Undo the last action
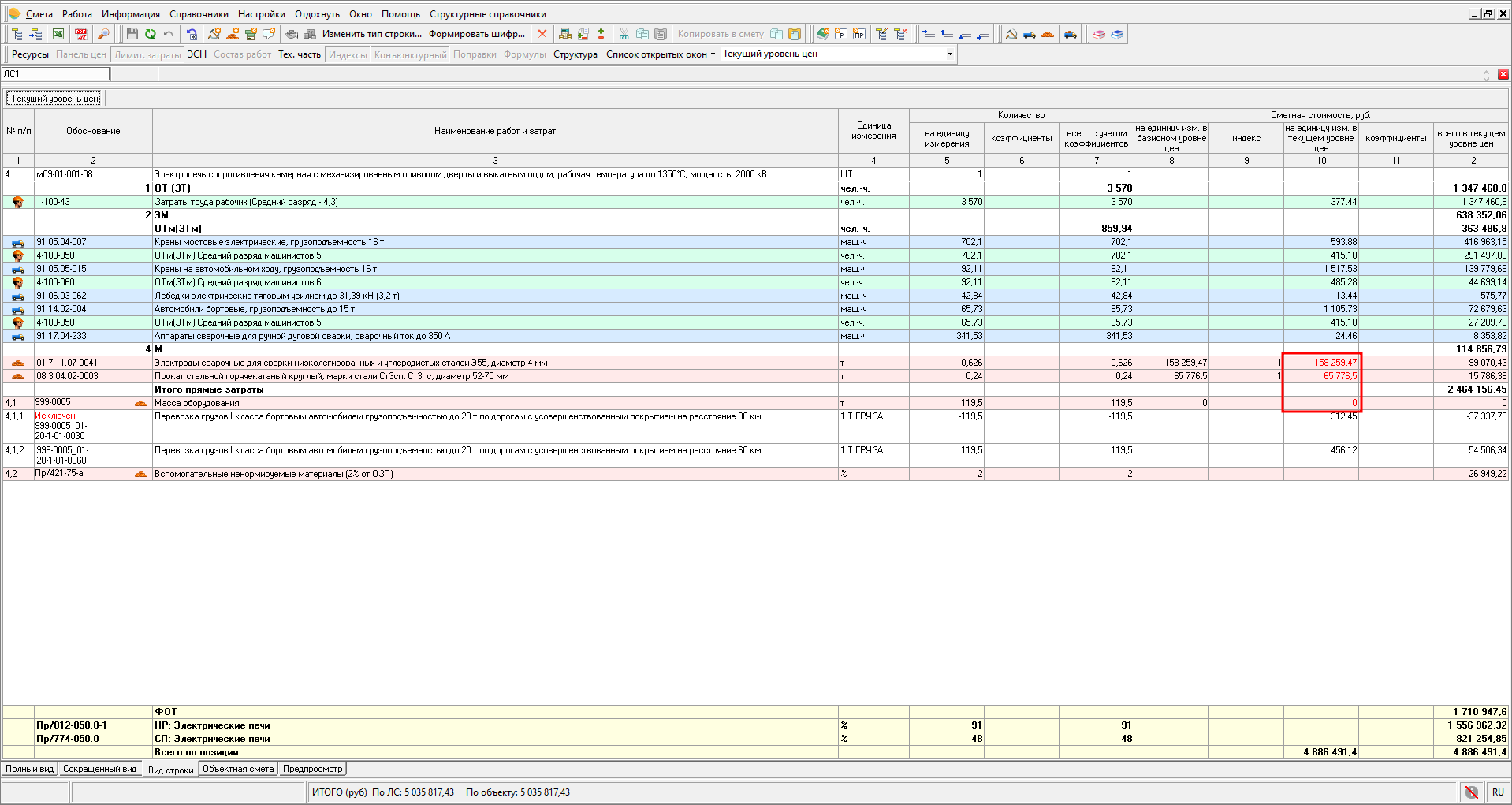The image size is (1512, 805). click(169, 34)
